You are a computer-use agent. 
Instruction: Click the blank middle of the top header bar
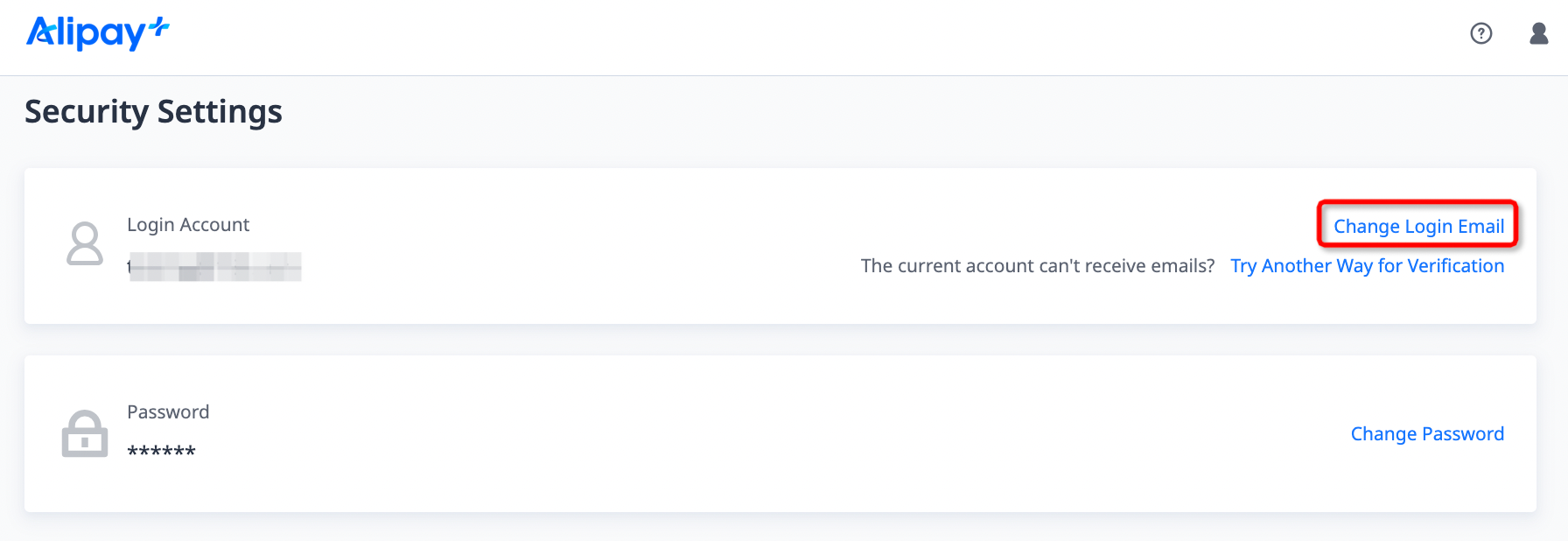point(787,37)
